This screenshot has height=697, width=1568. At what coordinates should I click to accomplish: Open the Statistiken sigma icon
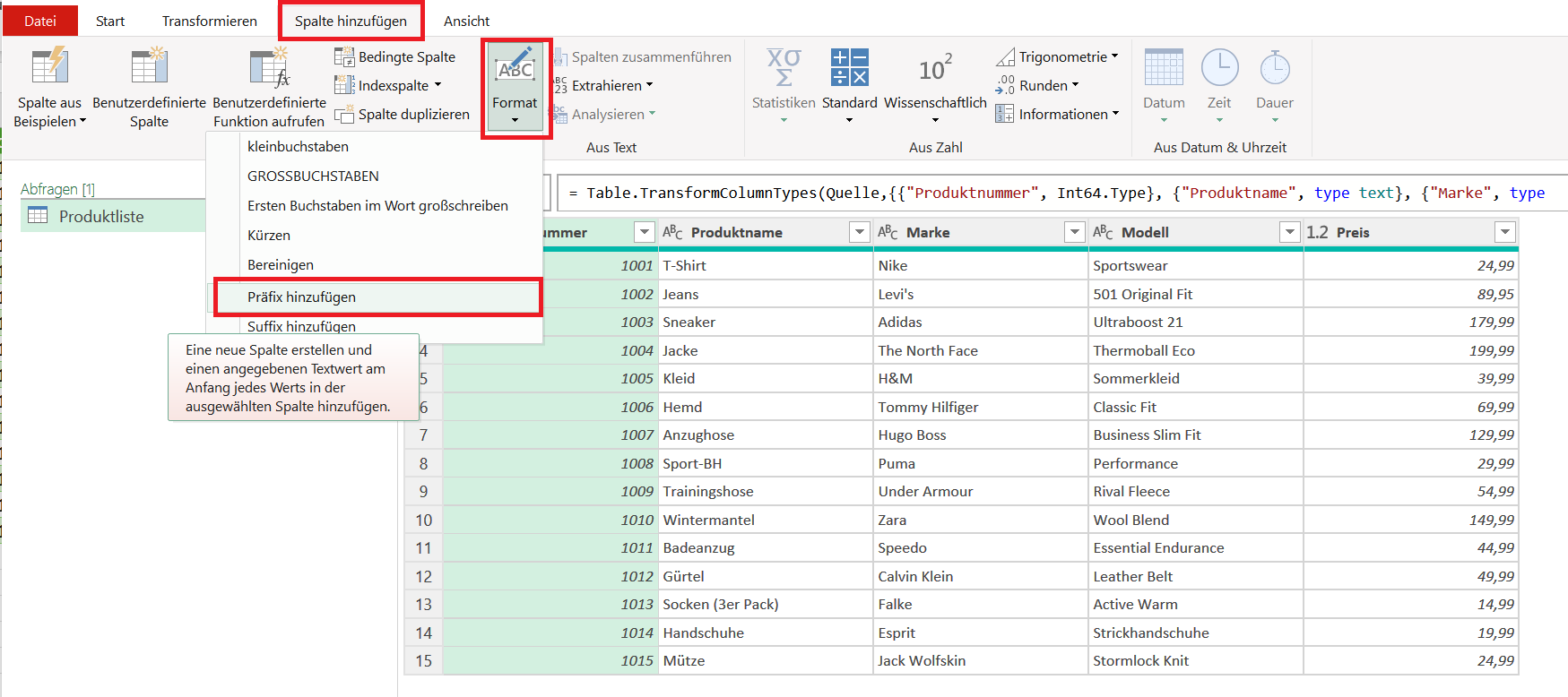coord(784,67)
